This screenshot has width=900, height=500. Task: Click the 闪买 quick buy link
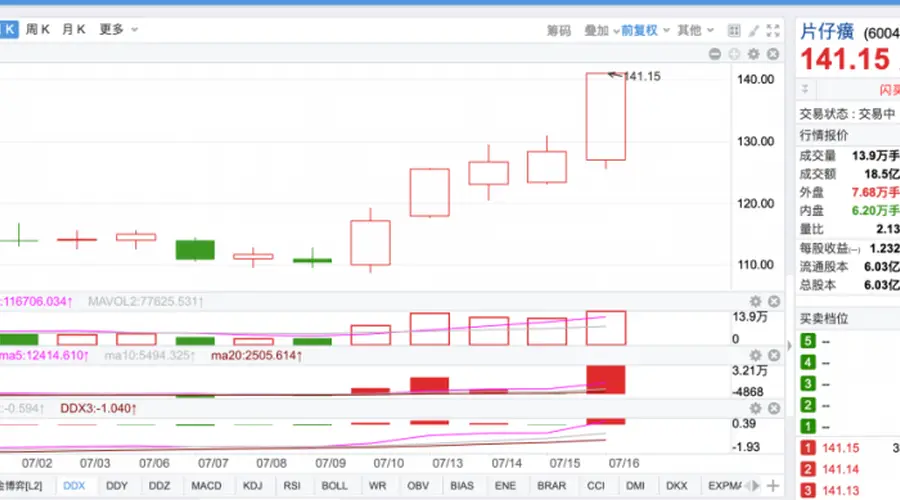890,90
